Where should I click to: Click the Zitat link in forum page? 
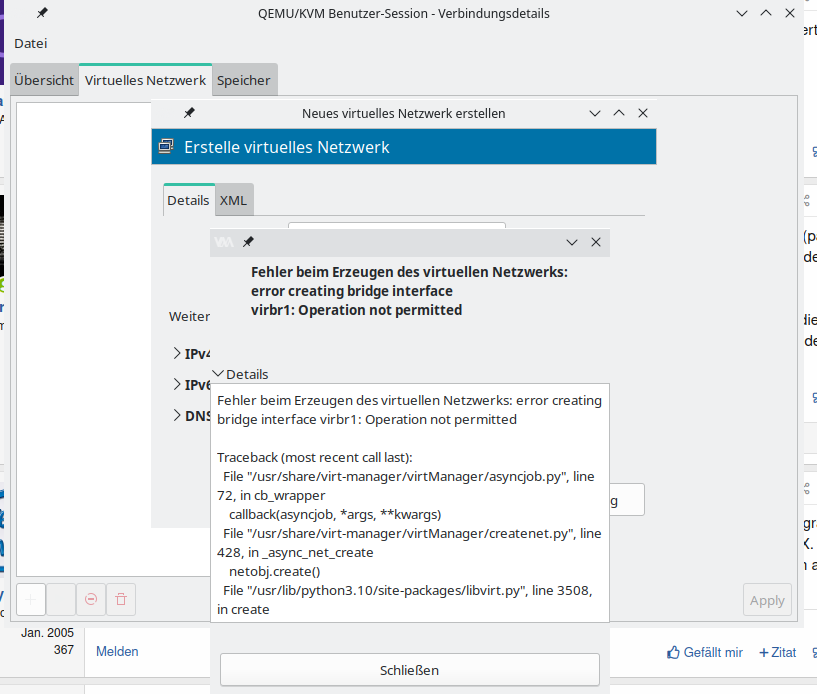(x=777, y=652)
